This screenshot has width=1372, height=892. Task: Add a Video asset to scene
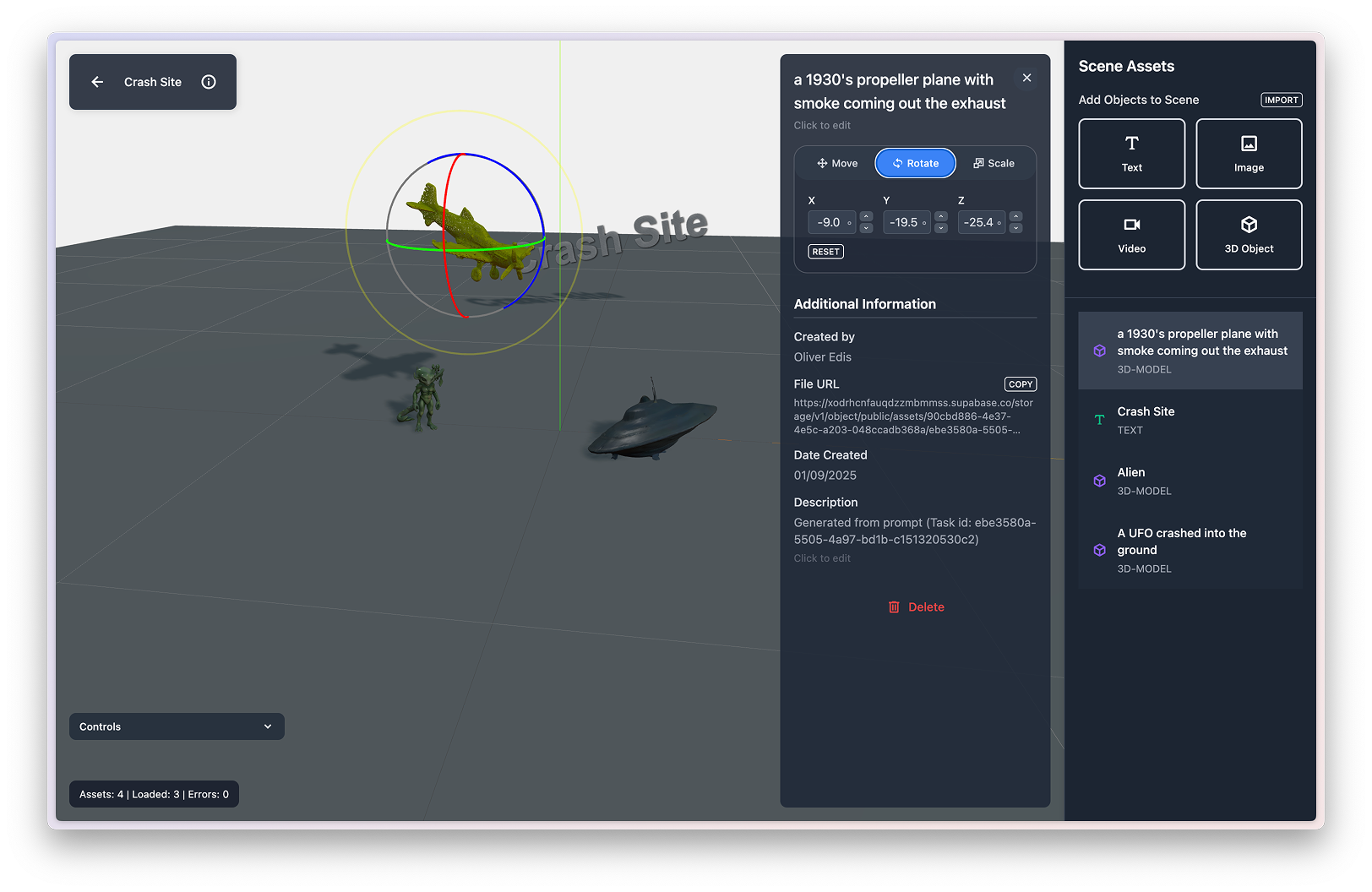point(1131,235)
